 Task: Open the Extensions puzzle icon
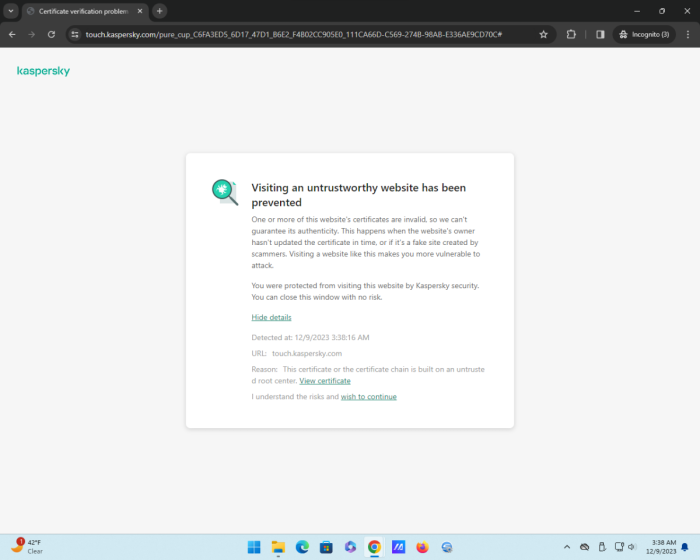571,34
